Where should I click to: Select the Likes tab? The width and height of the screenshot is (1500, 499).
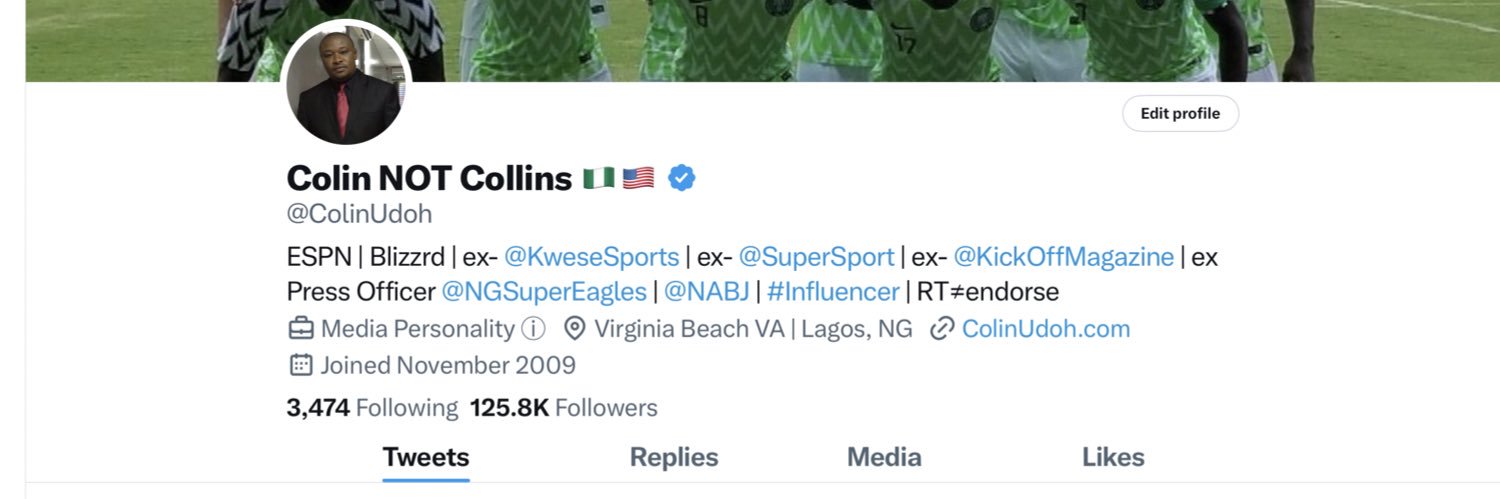click(1113, 458)
